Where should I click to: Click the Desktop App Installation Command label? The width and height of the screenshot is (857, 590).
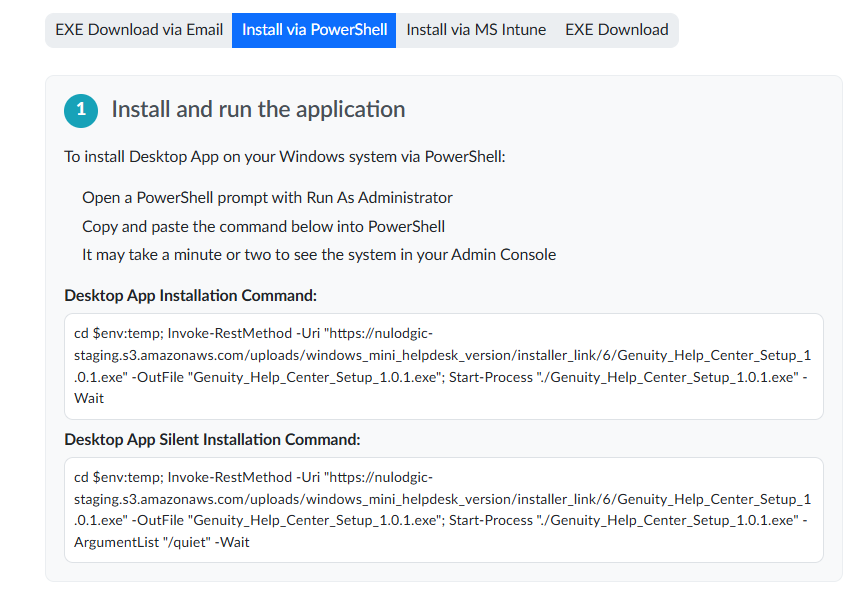coord(190,296)
